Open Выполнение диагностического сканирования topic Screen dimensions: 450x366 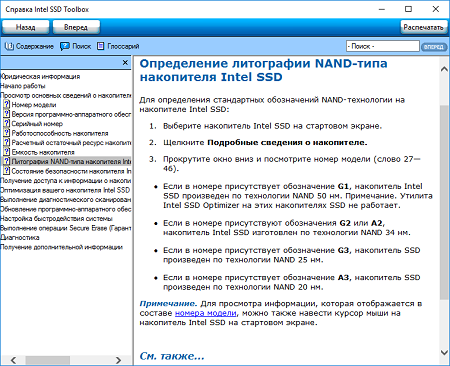[x=66, y=200]
